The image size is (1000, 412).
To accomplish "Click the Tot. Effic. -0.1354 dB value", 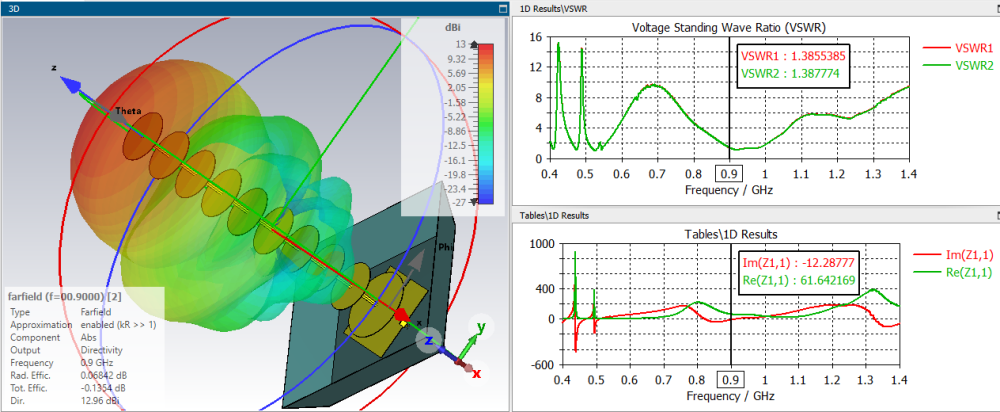I will (102, 388).
